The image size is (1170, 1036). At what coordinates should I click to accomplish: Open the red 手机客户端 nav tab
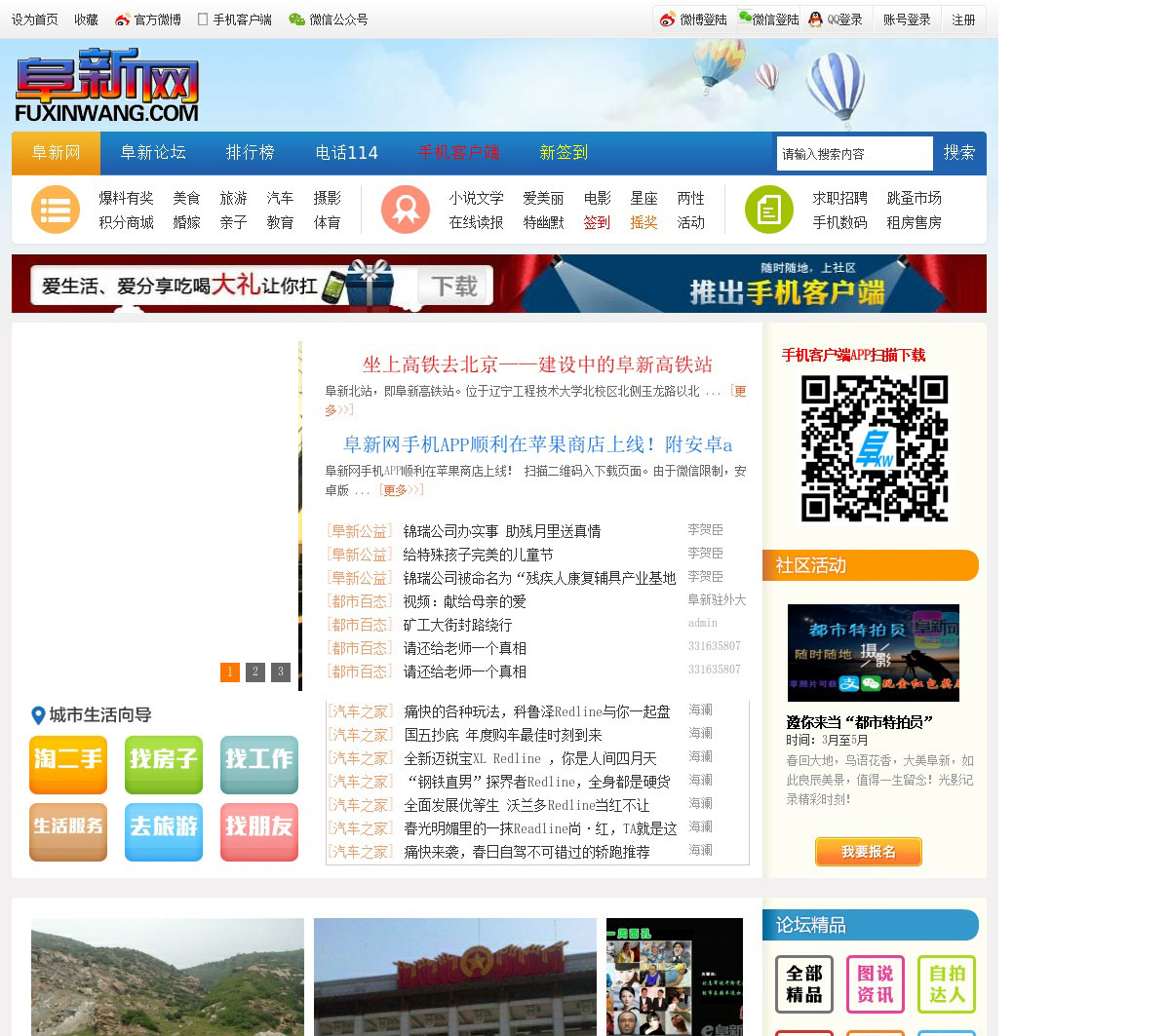point(458,153)
